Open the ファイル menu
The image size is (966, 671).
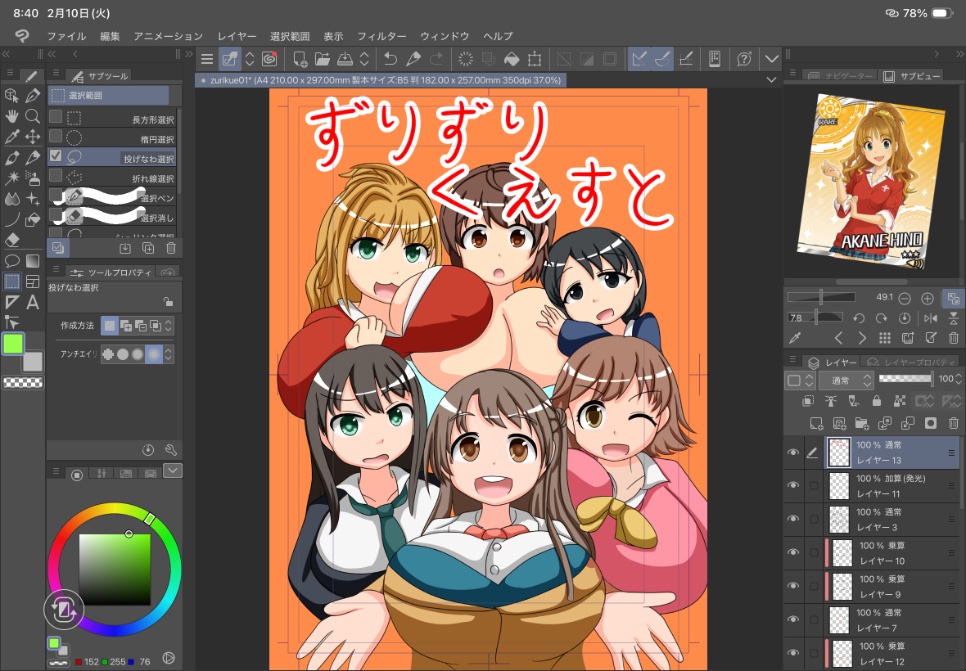point(67,36)
